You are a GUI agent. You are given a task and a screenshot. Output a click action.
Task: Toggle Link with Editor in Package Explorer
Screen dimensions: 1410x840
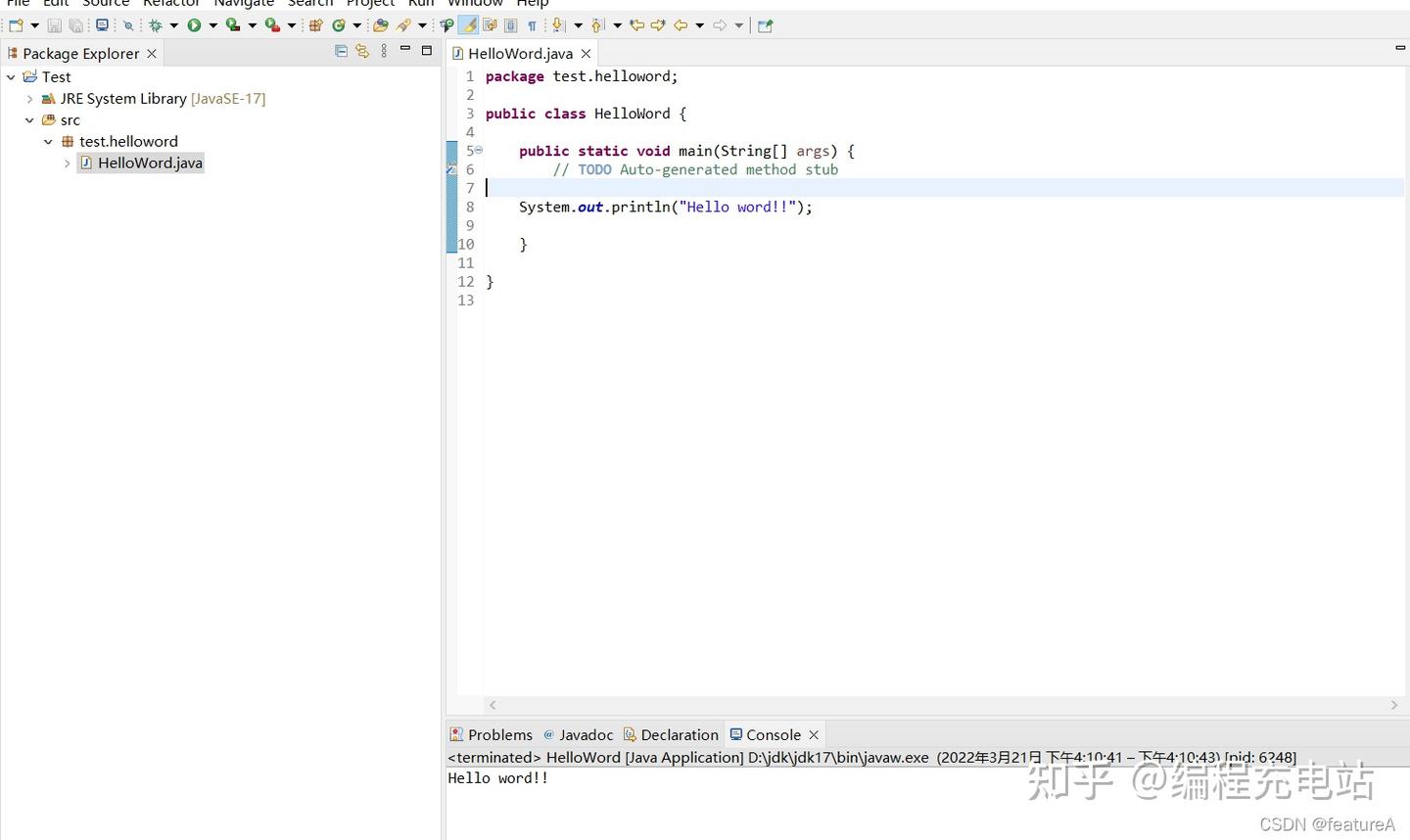pyautogui.click(x=362, y=51)
